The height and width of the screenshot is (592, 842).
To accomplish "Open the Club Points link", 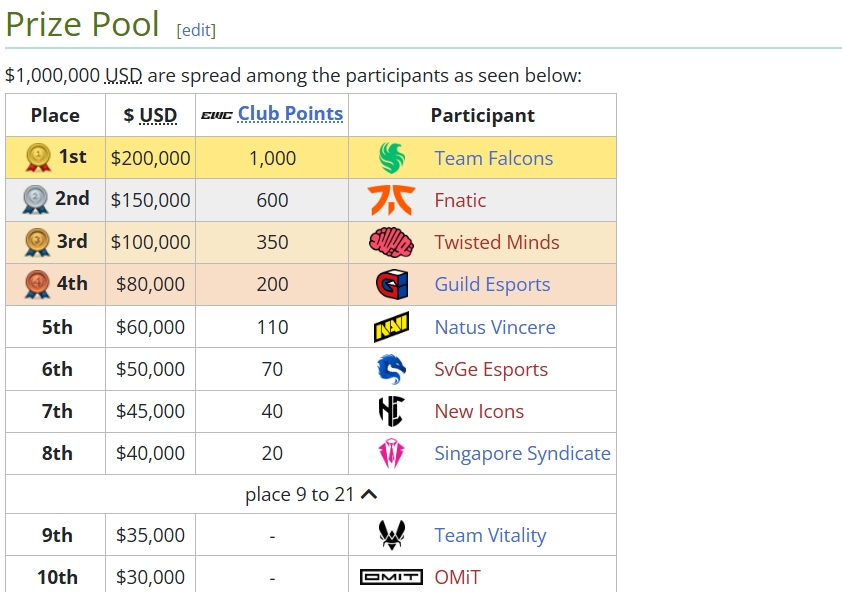I will tap(290, 113).
